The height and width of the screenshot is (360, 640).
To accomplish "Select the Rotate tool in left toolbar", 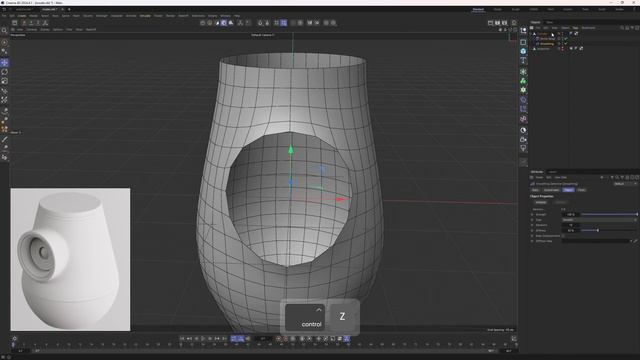I will [x=4, y=72].
